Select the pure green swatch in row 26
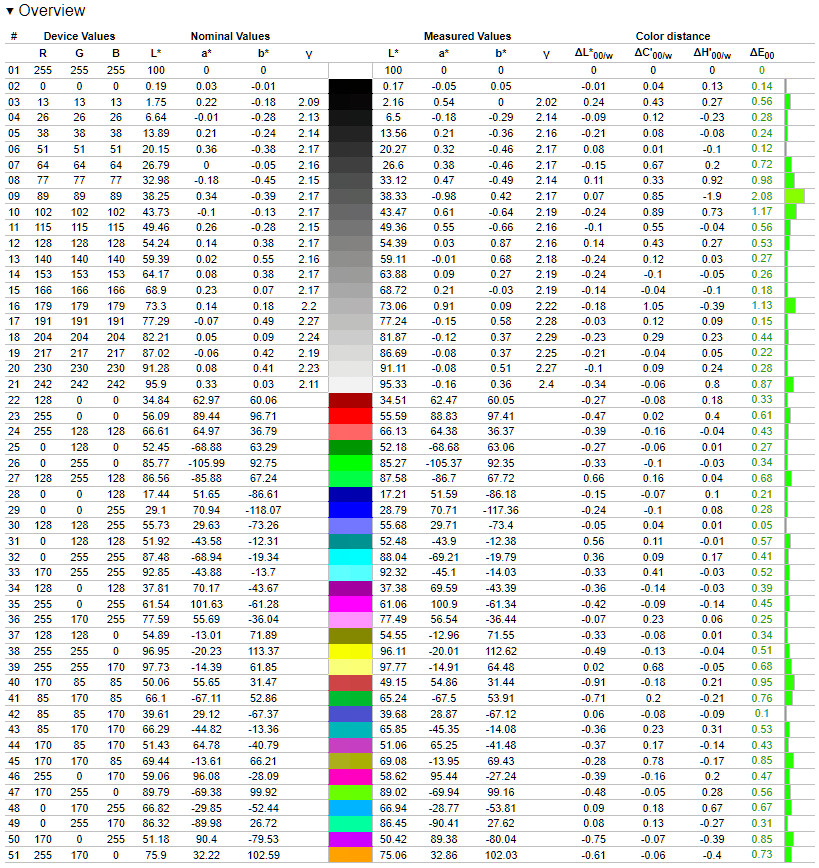819x868 pixels. pyautogui.click(x=350, y=463)
